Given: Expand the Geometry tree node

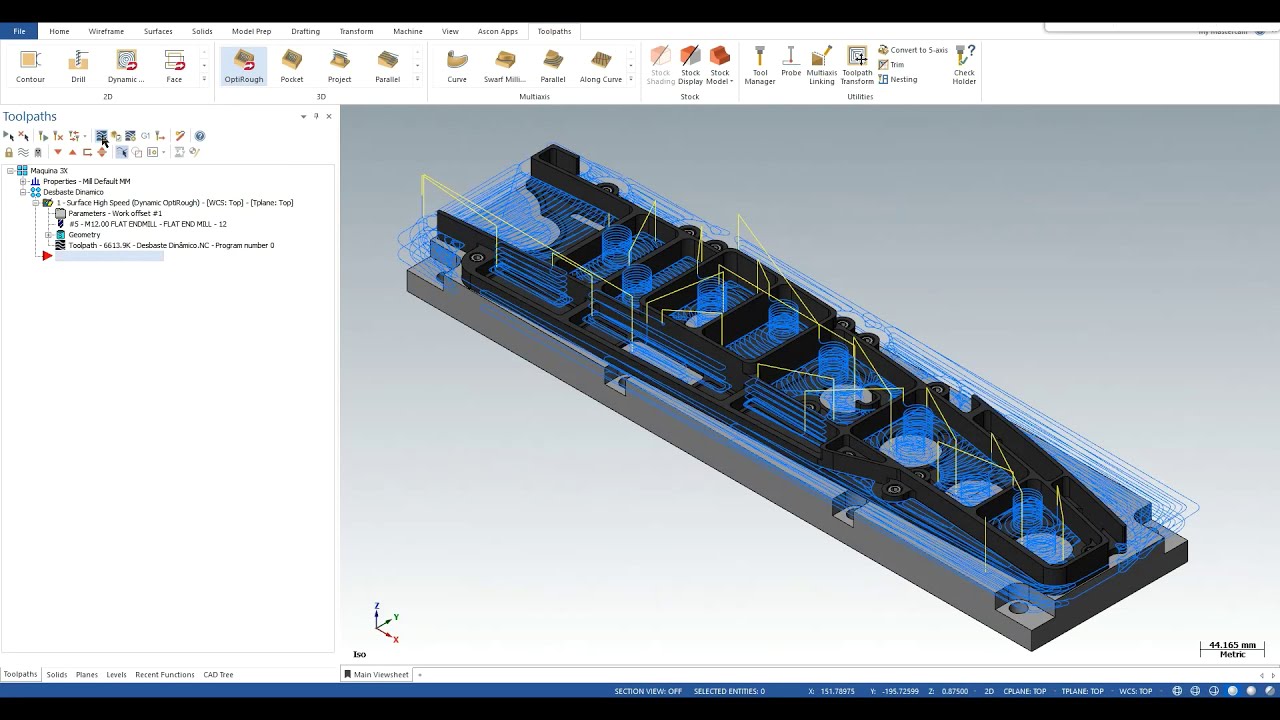Looking at the screenshot, I should pos(48,235).
